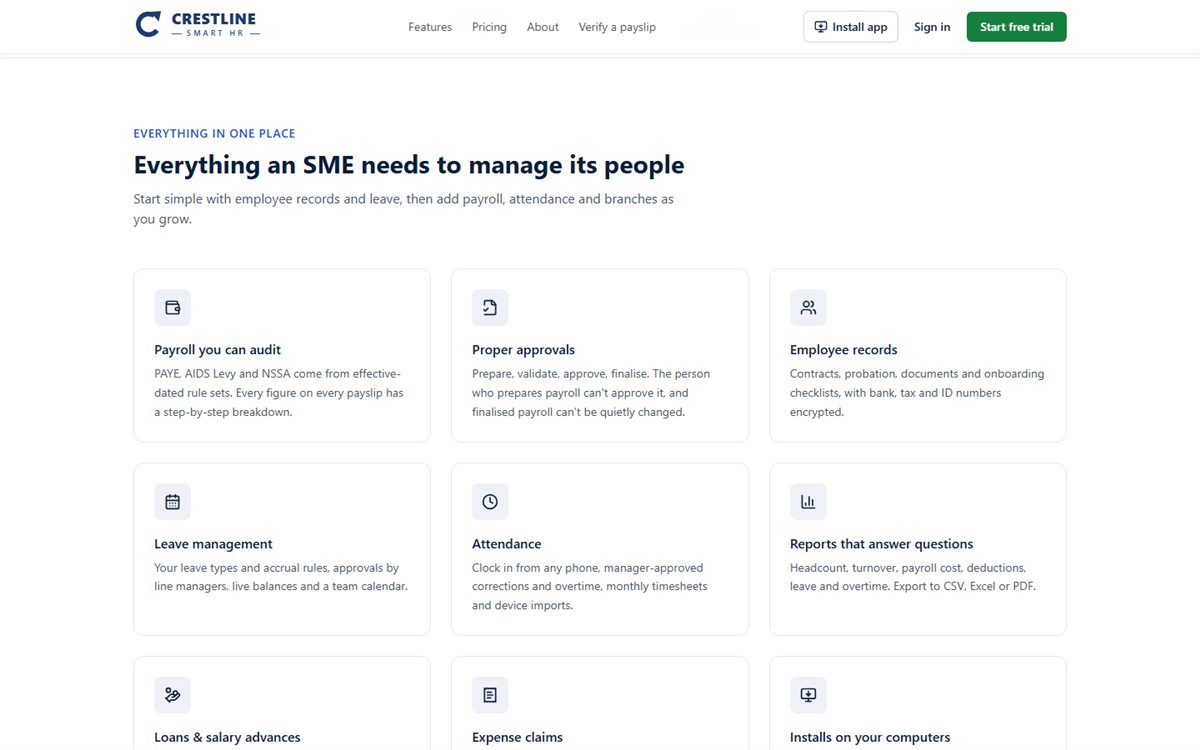Click the paragraph starting 'Start simple with employee records'
Image resolution: width=1200 pixels, height=750 pixels.
404,209
